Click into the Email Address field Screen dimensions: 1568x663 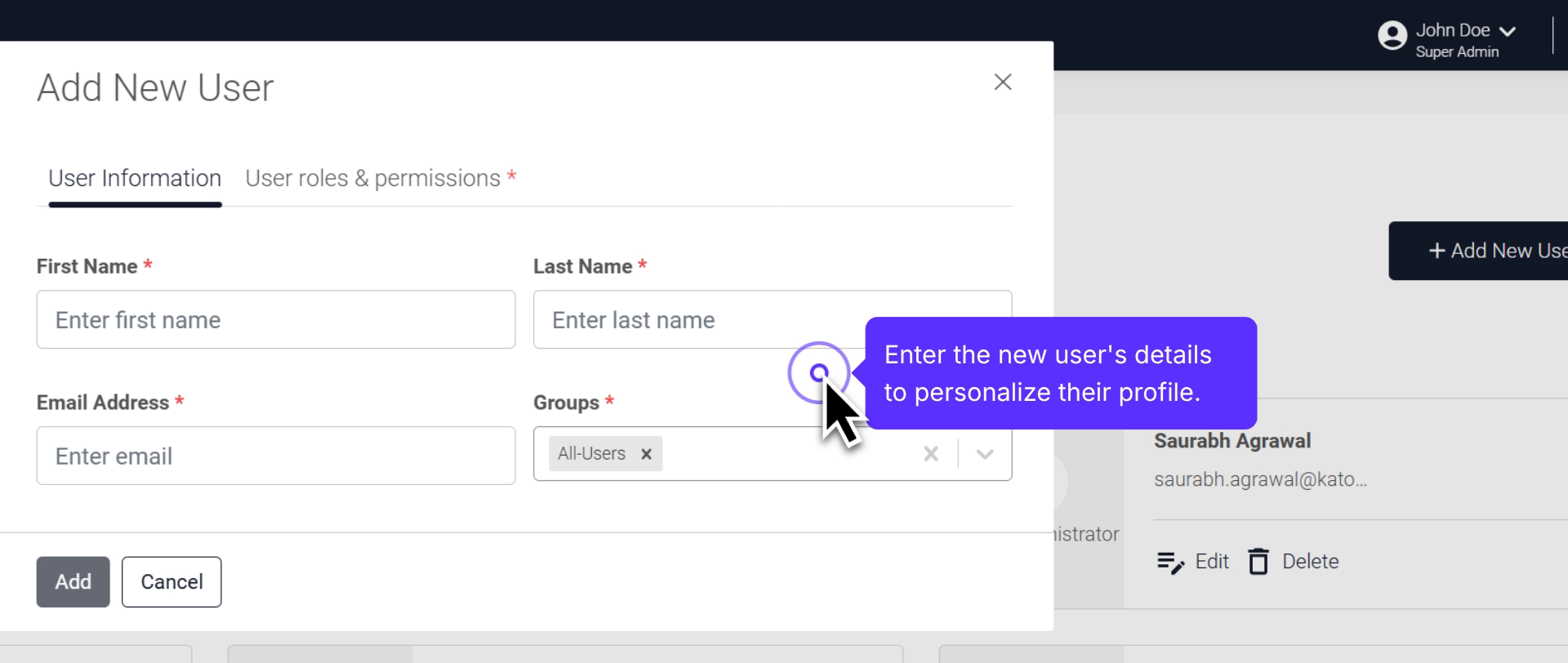tap(275, 456)
